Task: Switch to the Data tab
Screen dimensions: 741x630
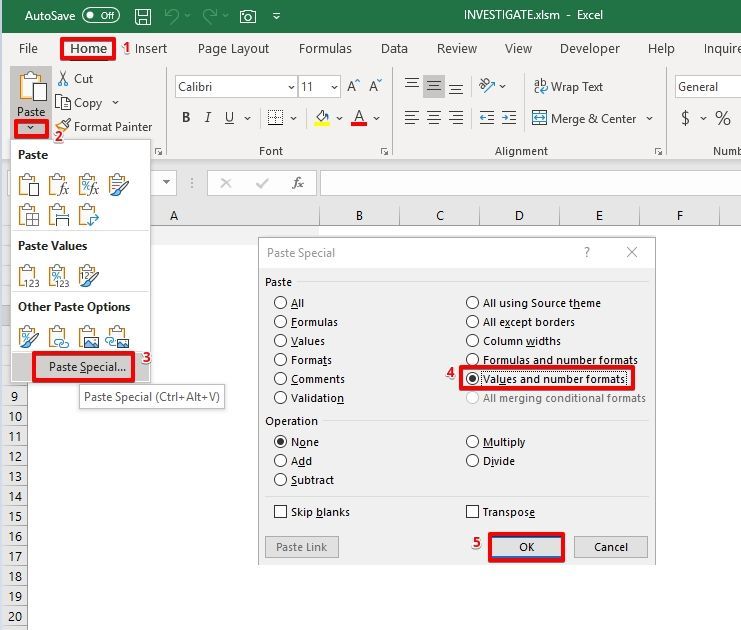Action: pos(394,48)
